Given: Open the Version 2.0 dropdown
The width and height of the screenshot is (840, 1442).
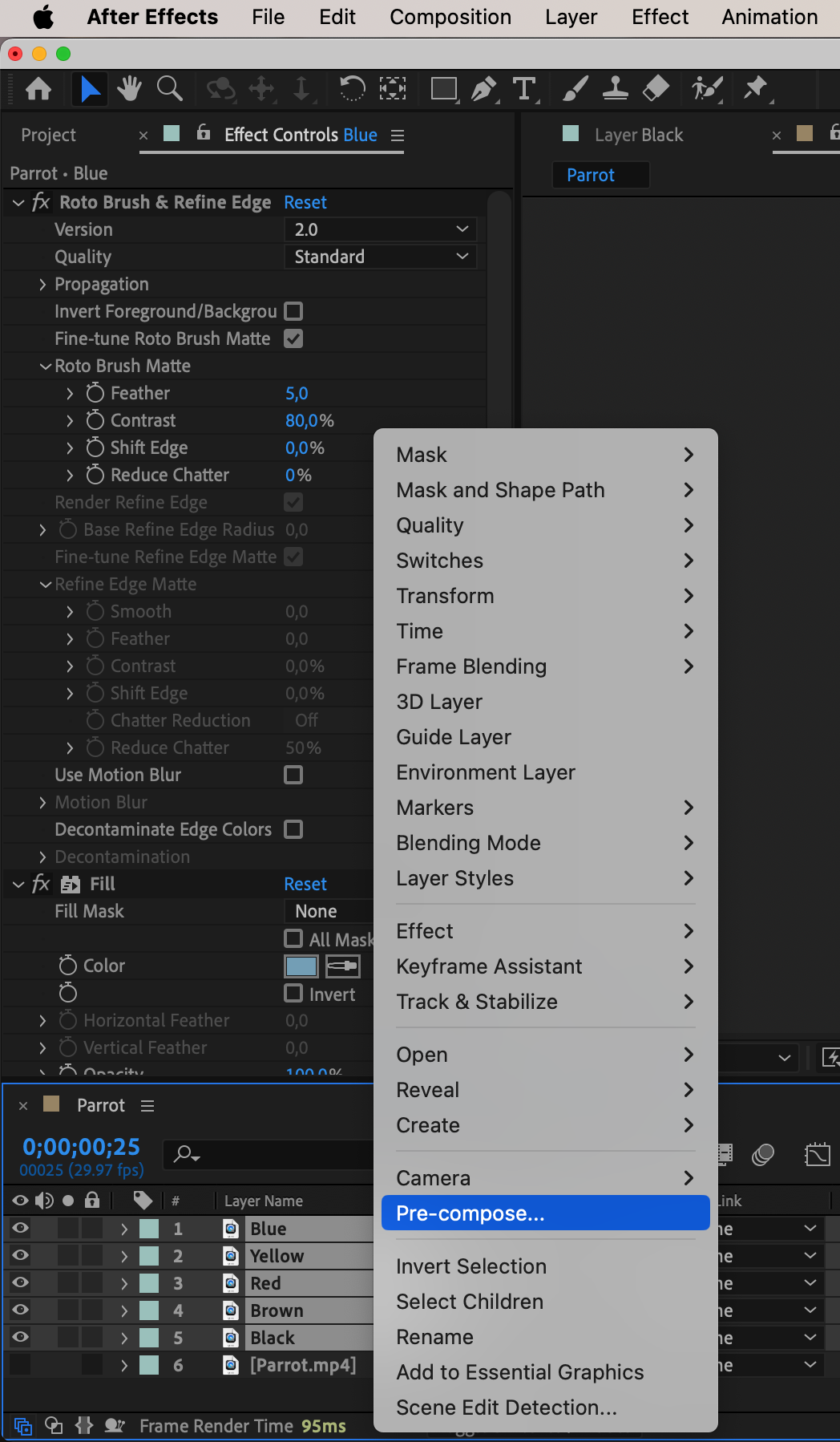Looking at the screenshot, I should (381, 229).
